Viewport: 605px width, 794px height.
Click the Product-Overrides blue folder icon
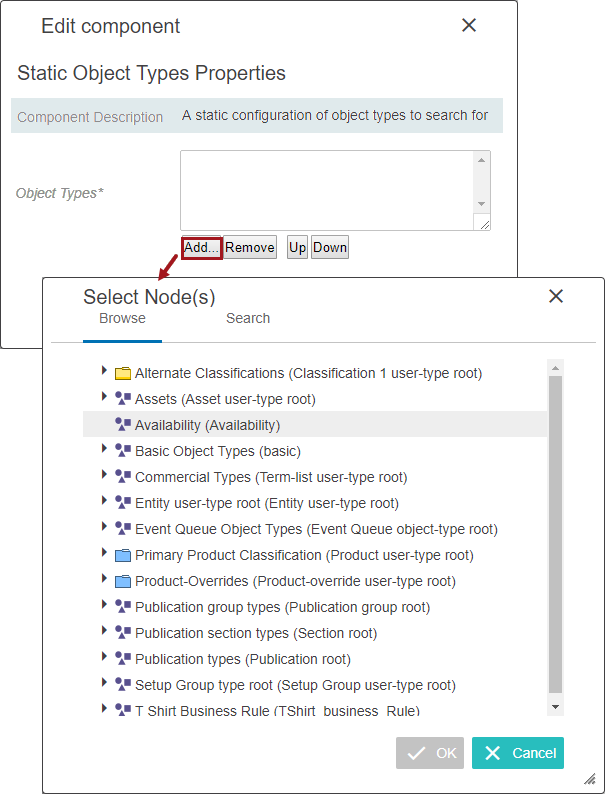[123, 581]
